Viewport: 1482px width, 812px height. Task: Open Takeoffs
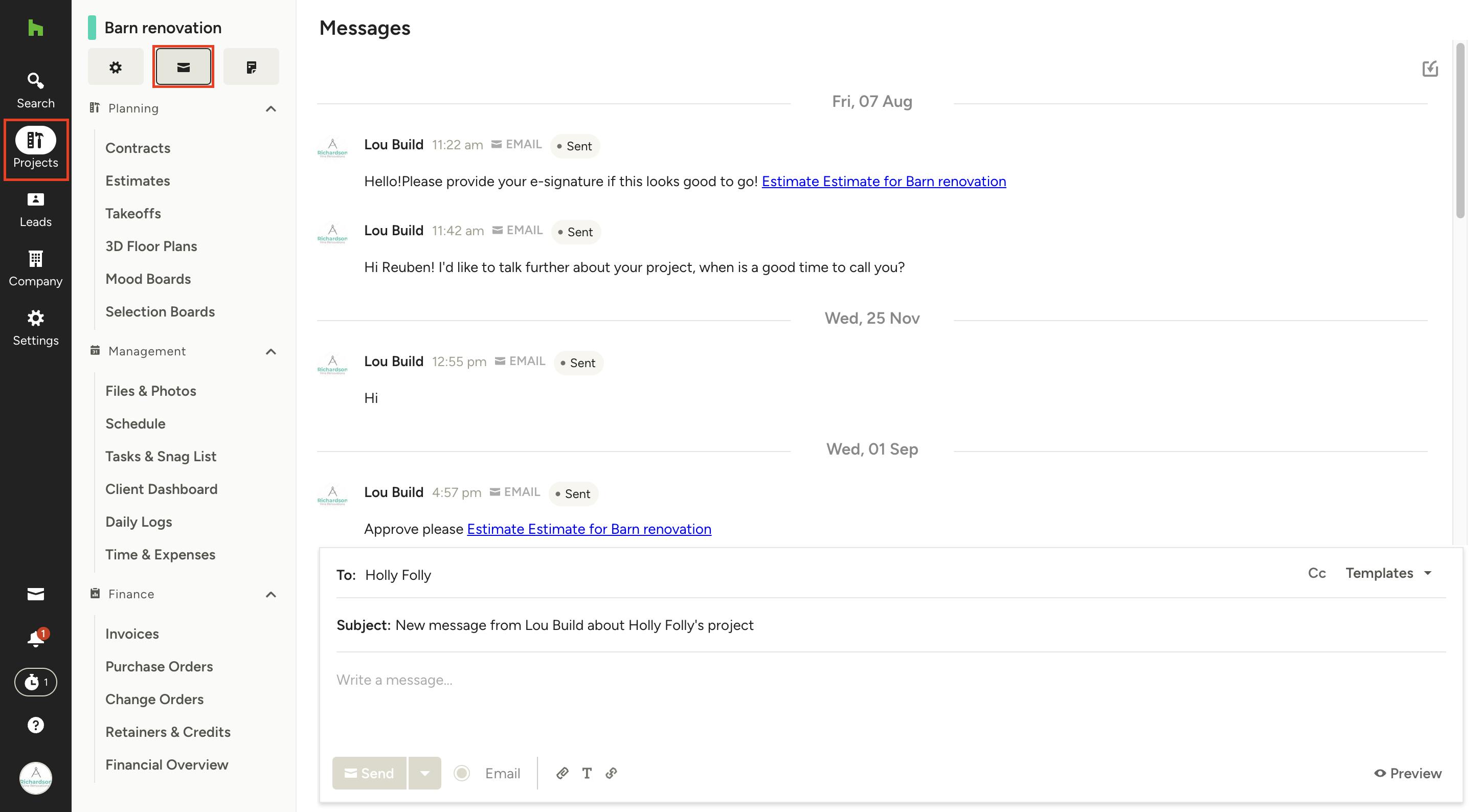click(133, 213)
